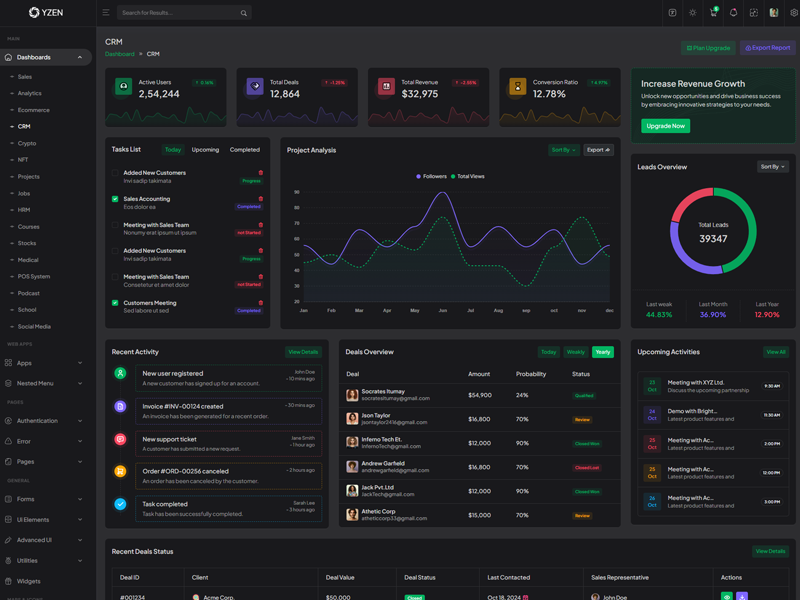Switch theme using the sun icon
Viewport: 800px width, 600px height.
click(x=693, y=13)
